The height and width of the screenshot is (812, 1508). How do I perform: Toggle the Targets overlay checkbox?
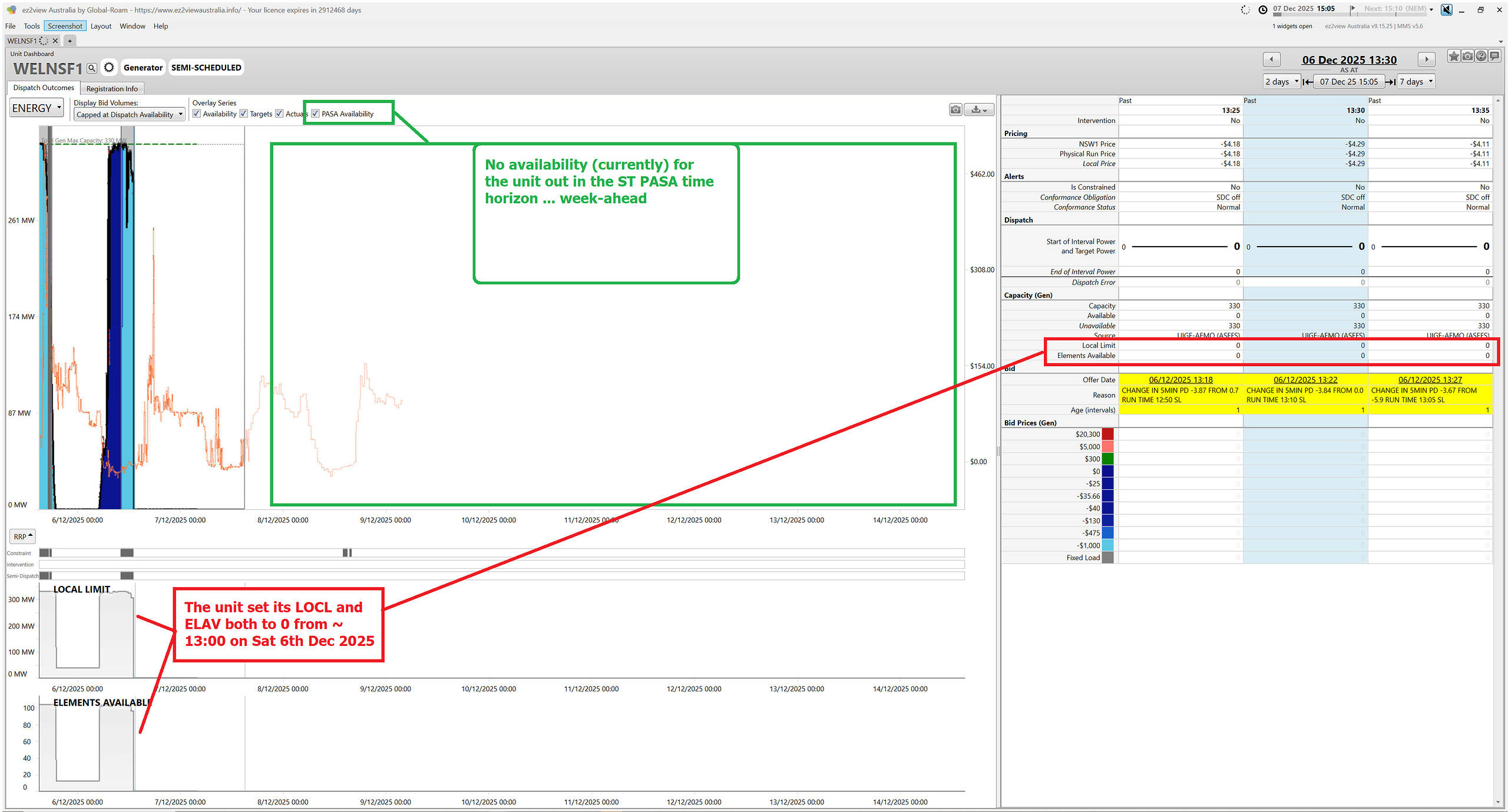244,114
